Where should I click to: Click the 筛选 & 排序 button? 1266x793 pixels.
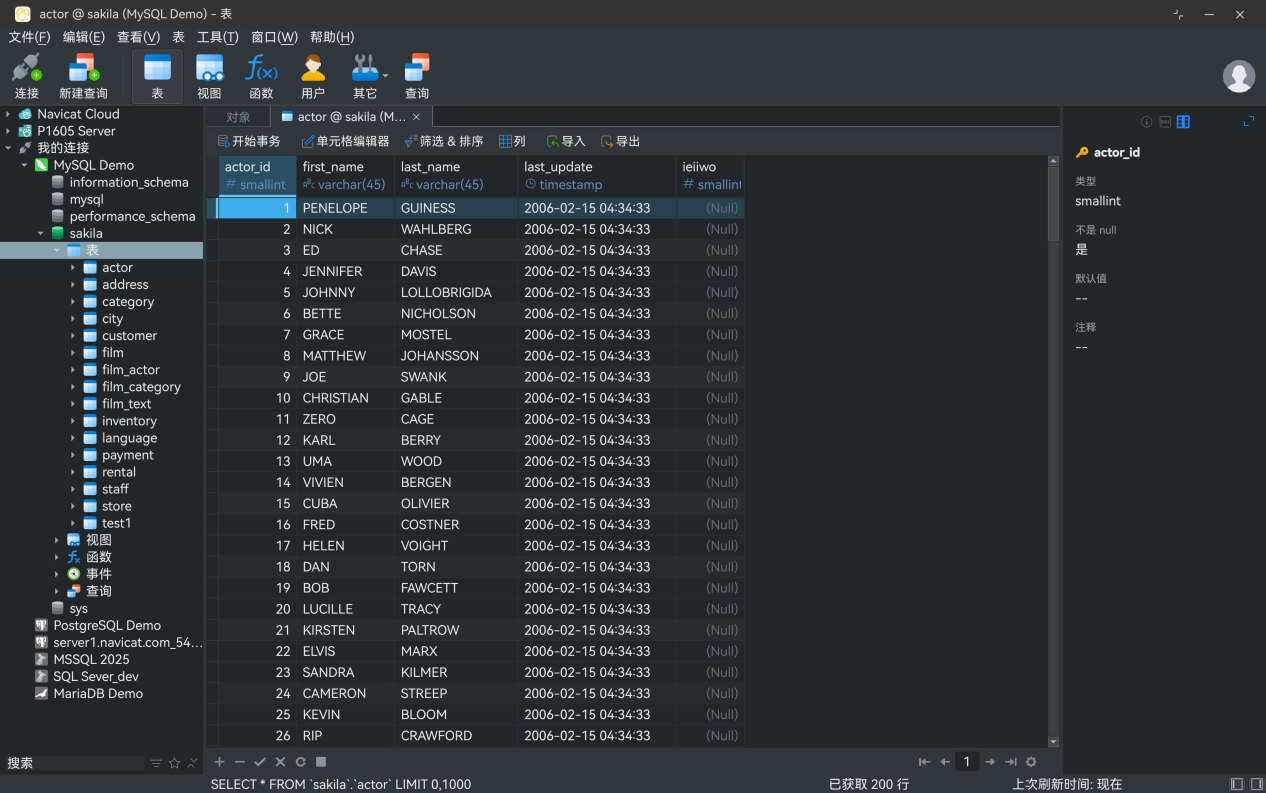click(443, 142)
